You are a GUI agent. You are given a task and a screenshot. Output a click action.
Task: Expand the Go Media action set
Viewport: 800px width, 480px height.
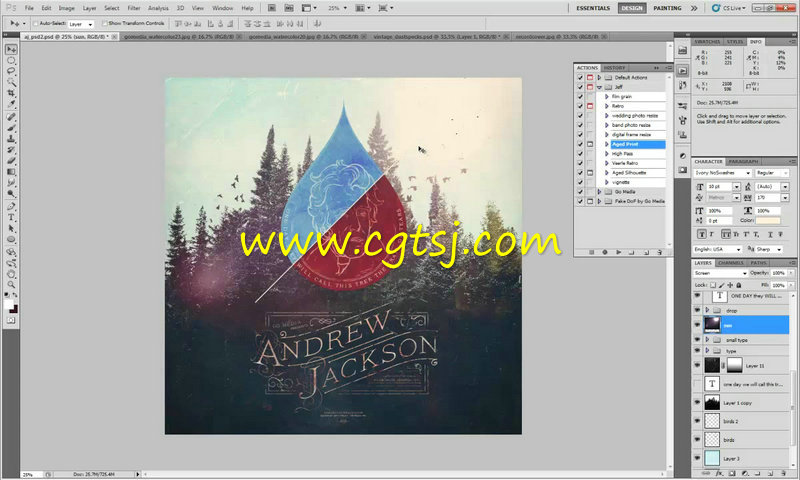[x=599, y=192]
